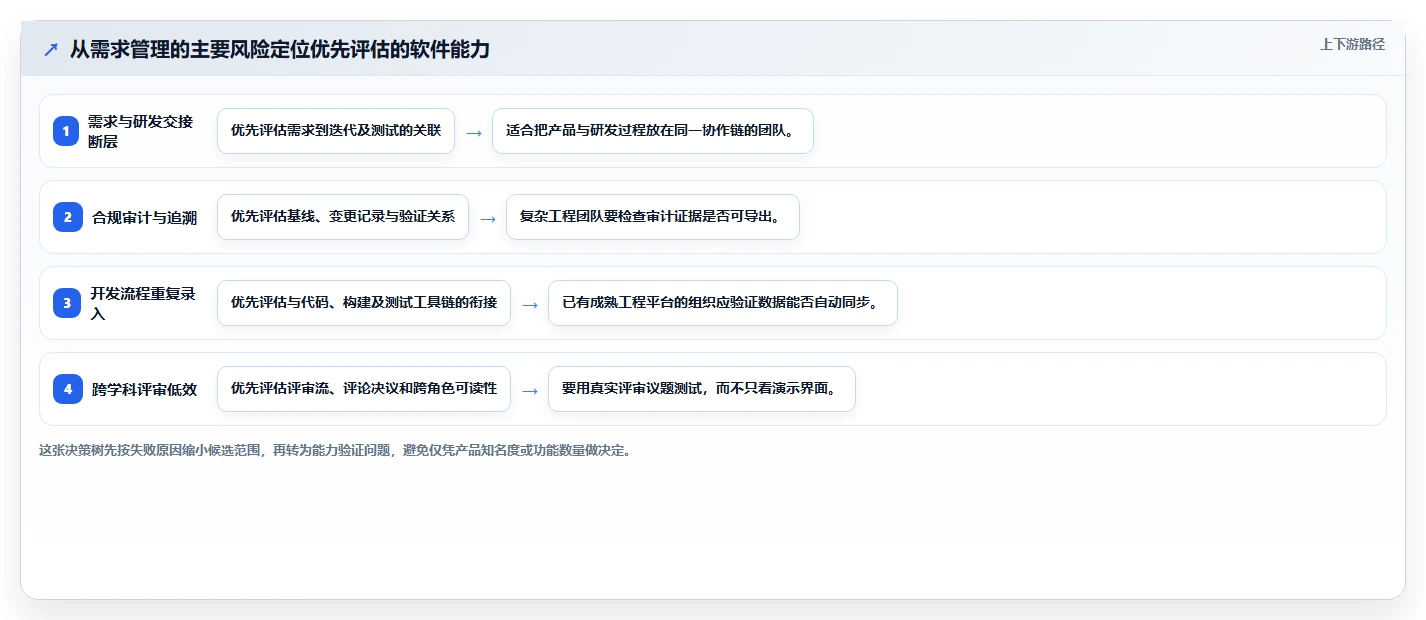
Task: Click number badge 4 for 跨学科评审低效
Action: tap(66, 389)
